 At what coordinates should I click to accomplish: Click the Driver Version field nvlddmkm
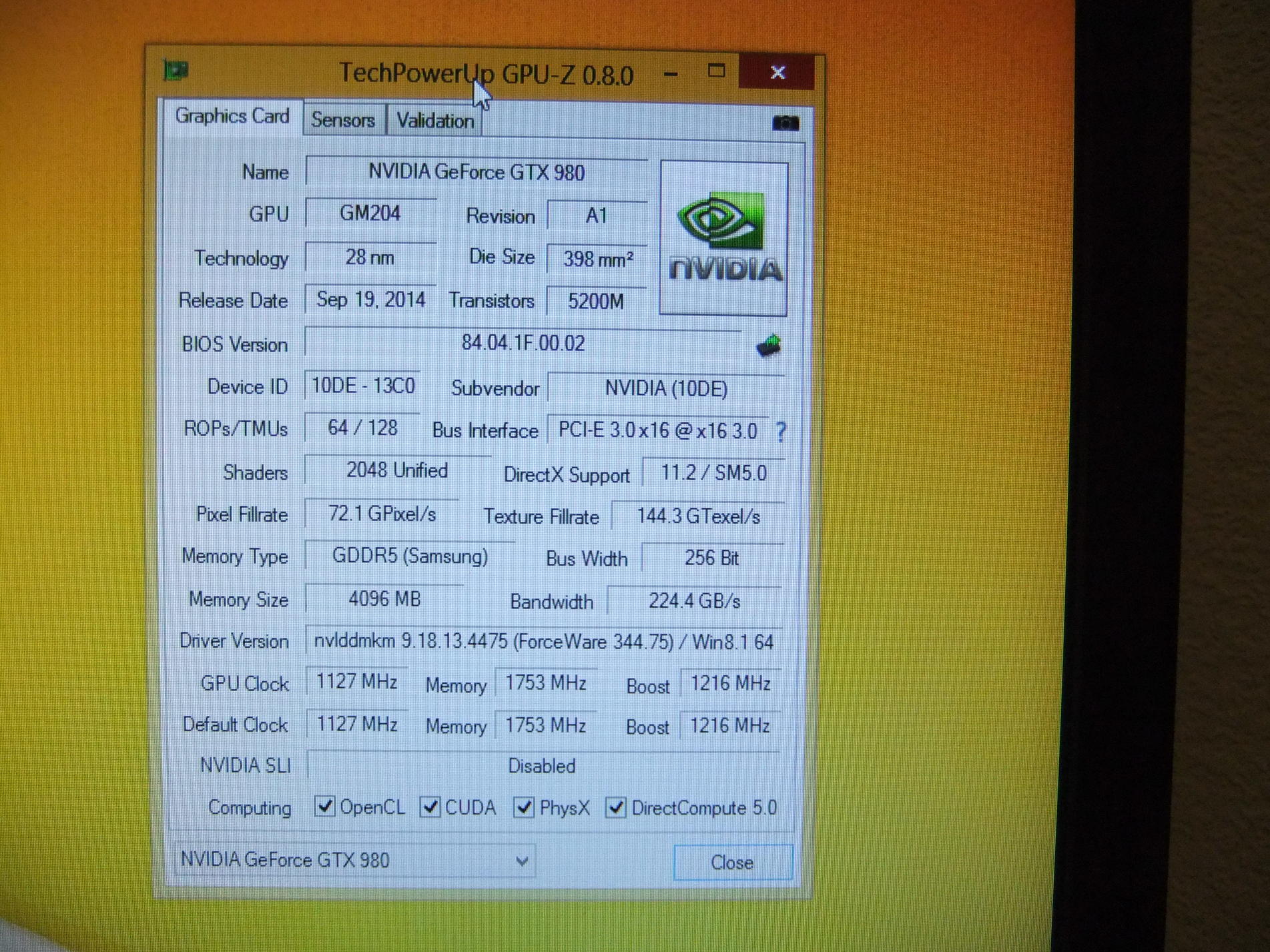(544, 642)
